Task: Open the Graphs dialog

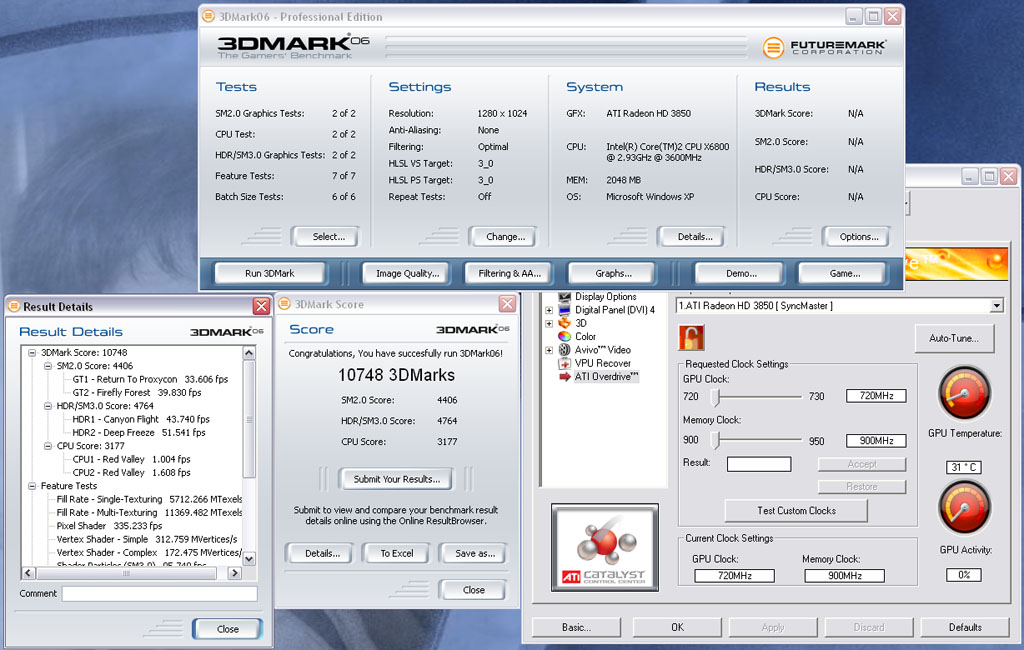Action: click(x=613, y=273)
